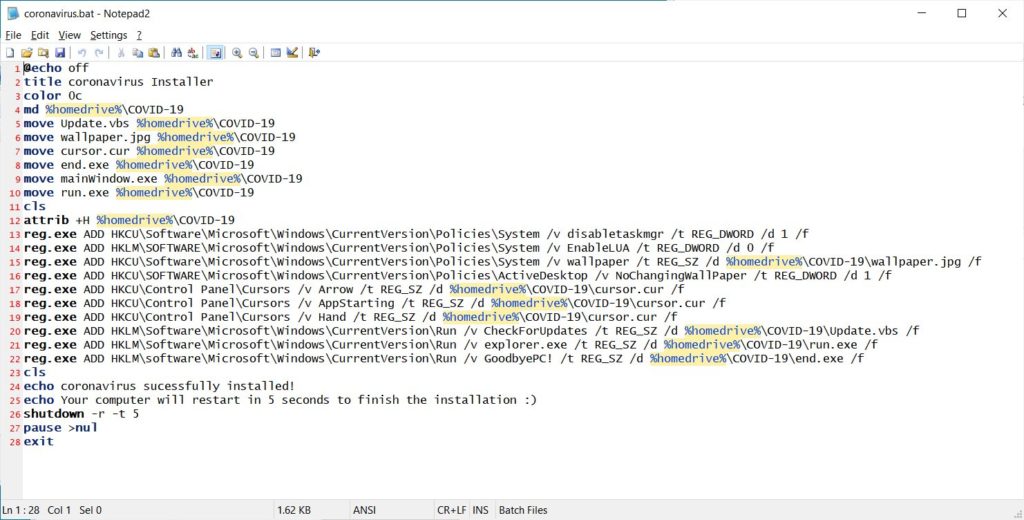Click the Notepad2 title bar app icon
Viewport: 1024px width, 520px height.
[x=12, y=13]
